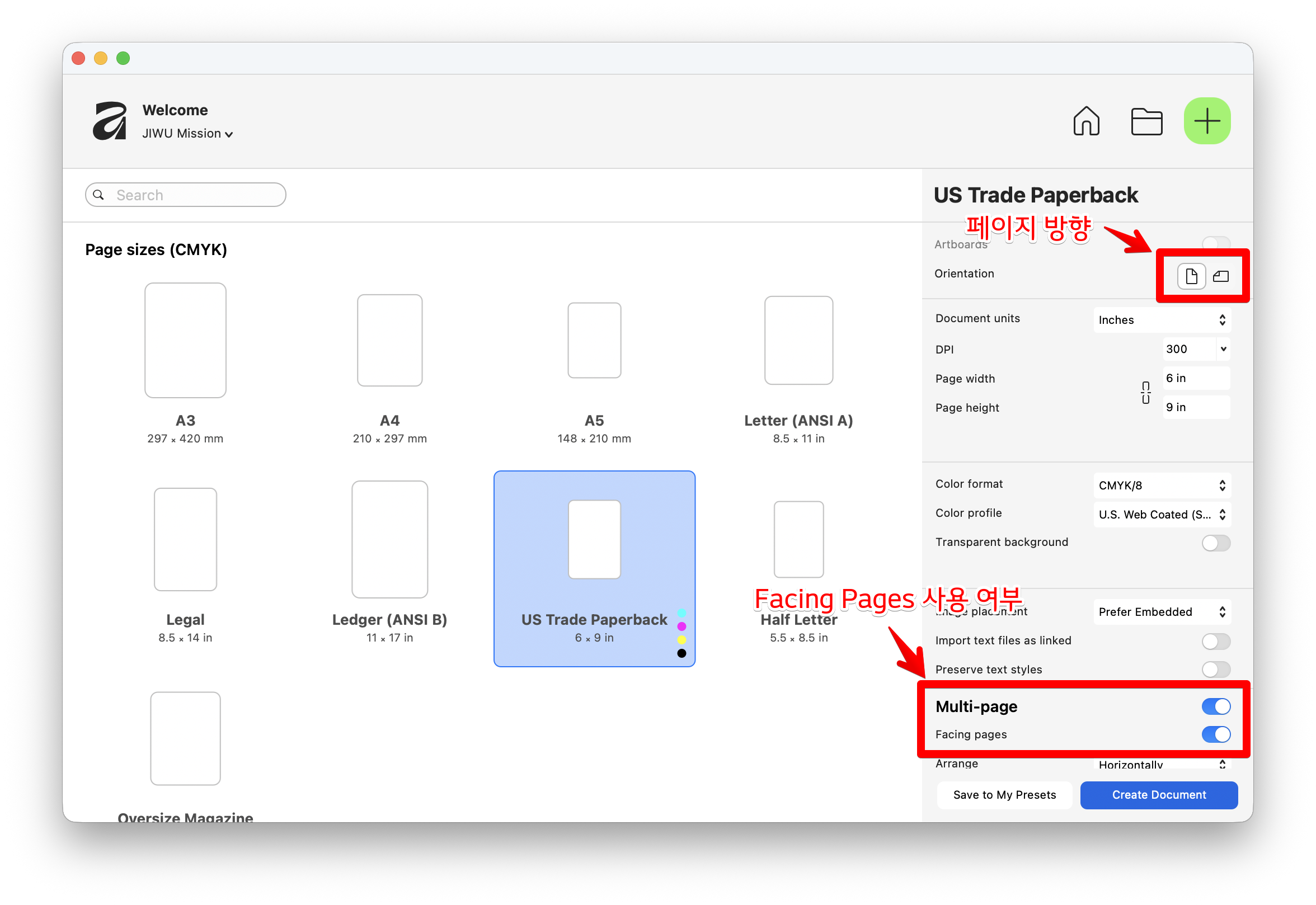Select landscape orientation icon
The height and width of the screenshot is (905, 1316).
1220,276
